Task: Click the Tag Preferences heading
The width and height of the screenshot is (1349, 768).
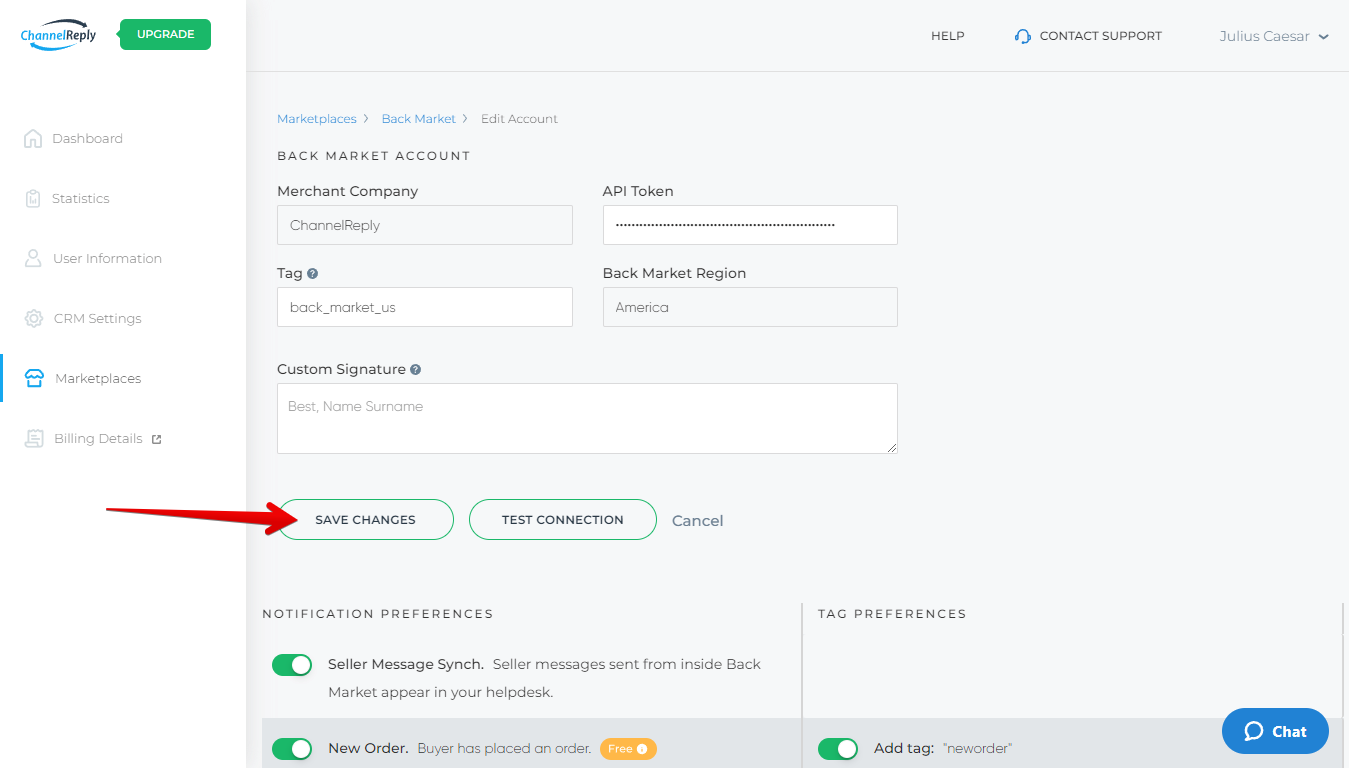Action: coord(892,614)
